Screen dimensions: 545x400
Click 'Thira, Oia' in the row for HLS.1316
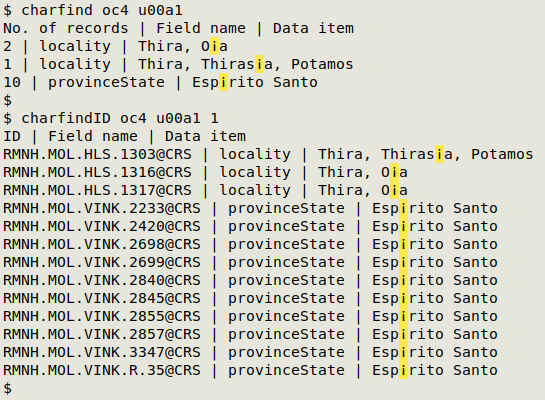pos(363,172)
